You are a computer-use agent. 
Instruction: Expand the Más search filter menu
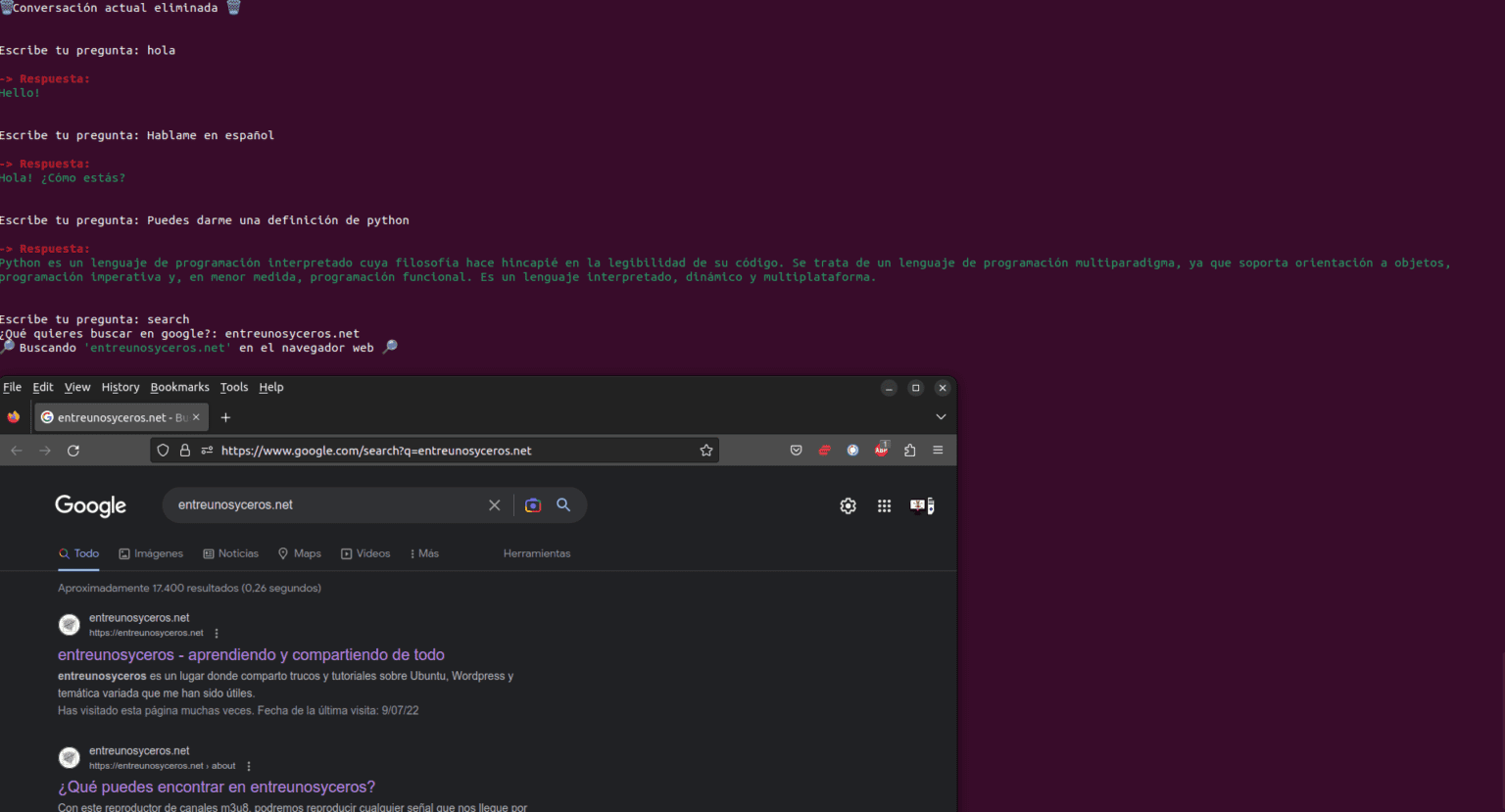424,553
